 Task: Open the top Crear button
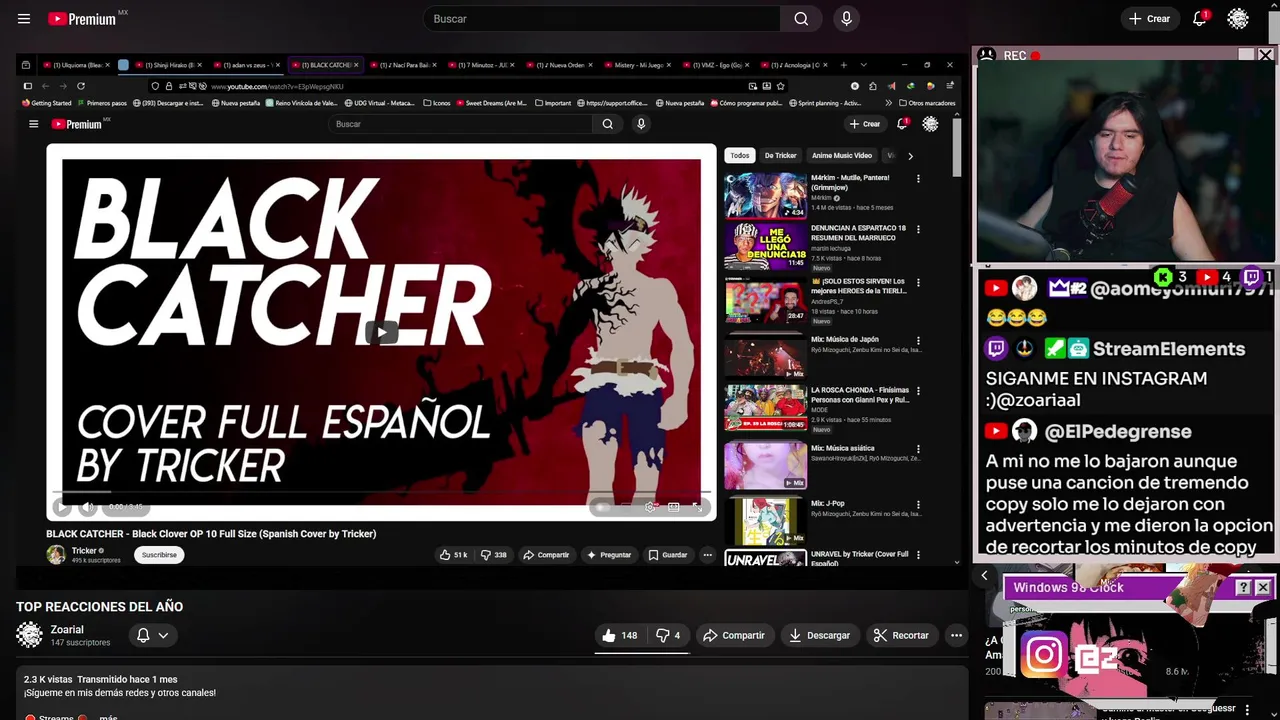coord(1149,19)
